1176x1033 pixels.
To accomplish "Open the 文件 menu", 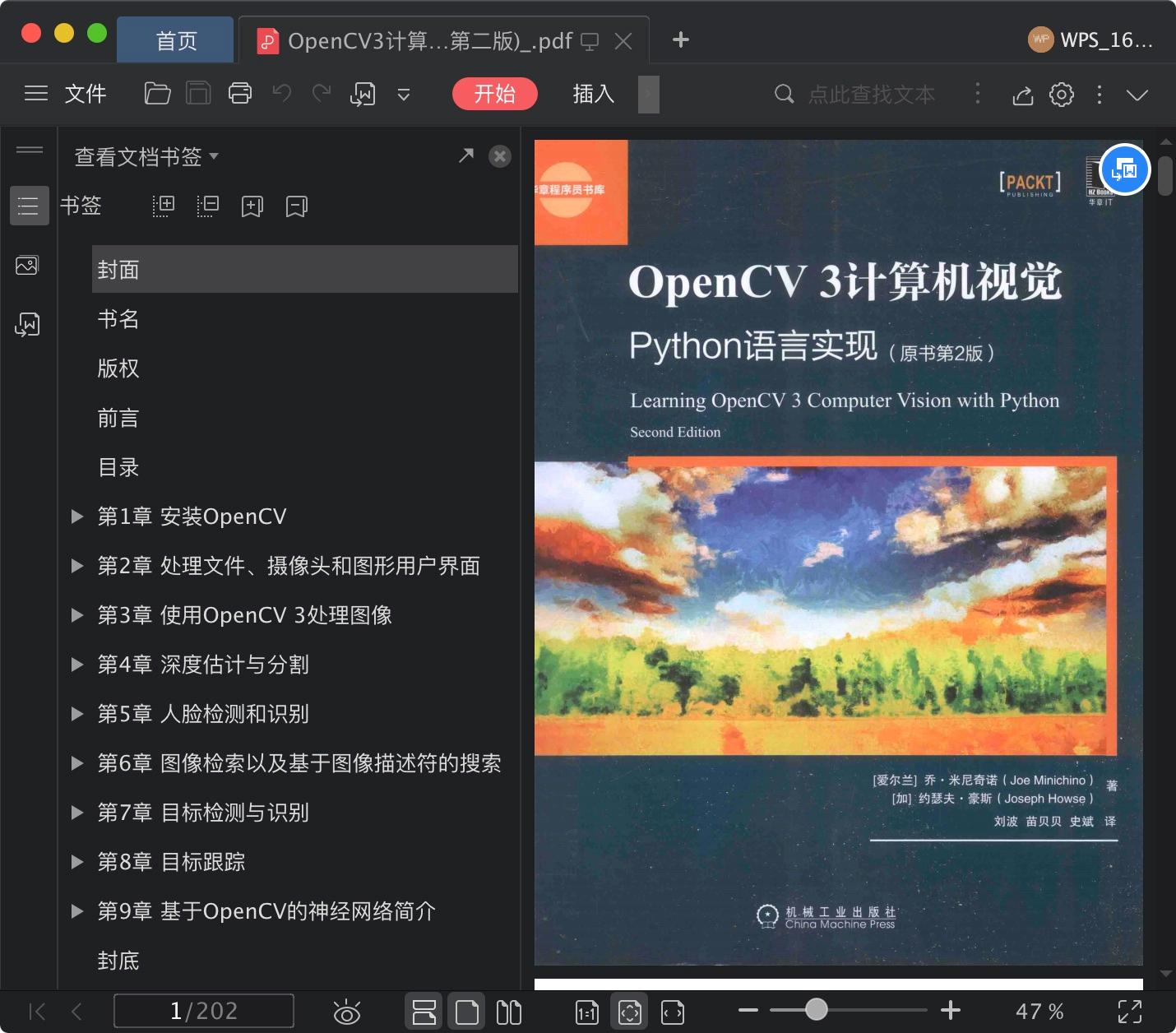I will (x=86, y=94).
